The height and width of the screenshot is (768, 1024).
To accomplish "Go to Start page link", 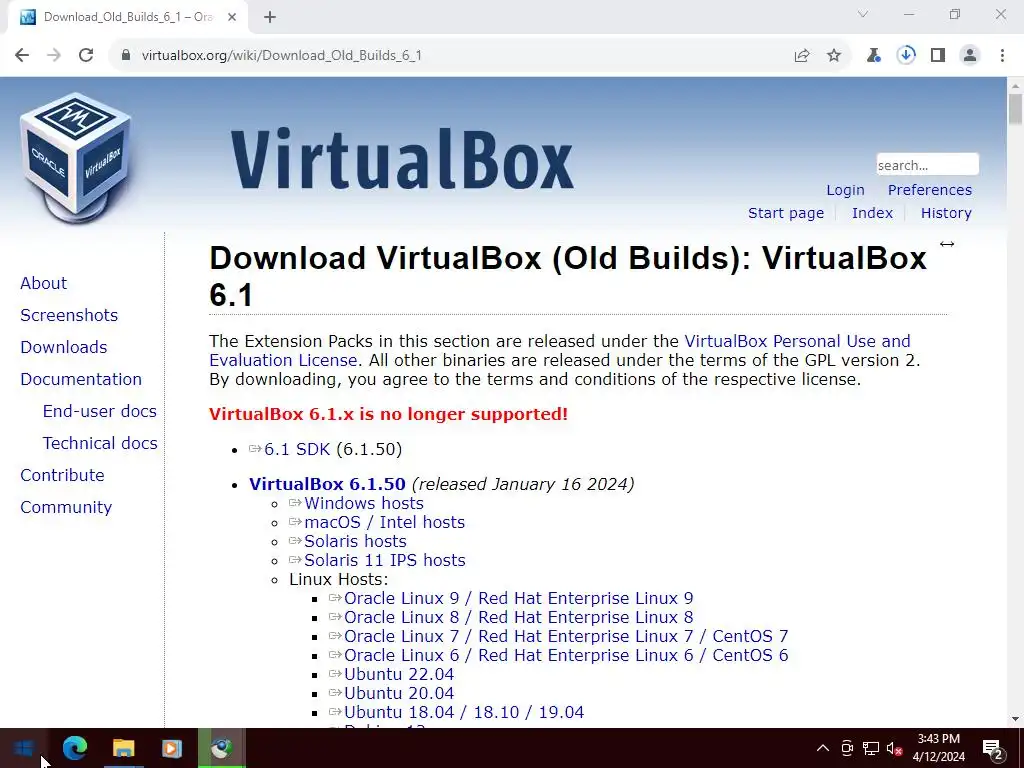I will point(786,213).
